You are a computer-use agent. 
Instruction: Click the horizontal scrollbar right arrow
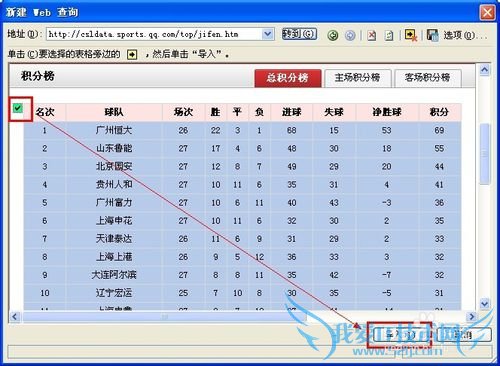(x=471, y=316)
